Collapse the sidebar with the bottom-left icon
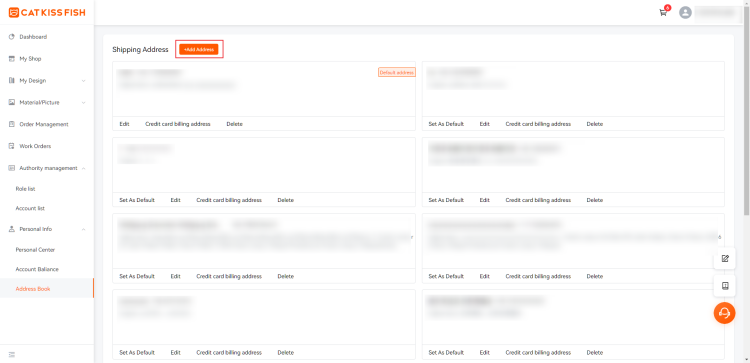 12,354
